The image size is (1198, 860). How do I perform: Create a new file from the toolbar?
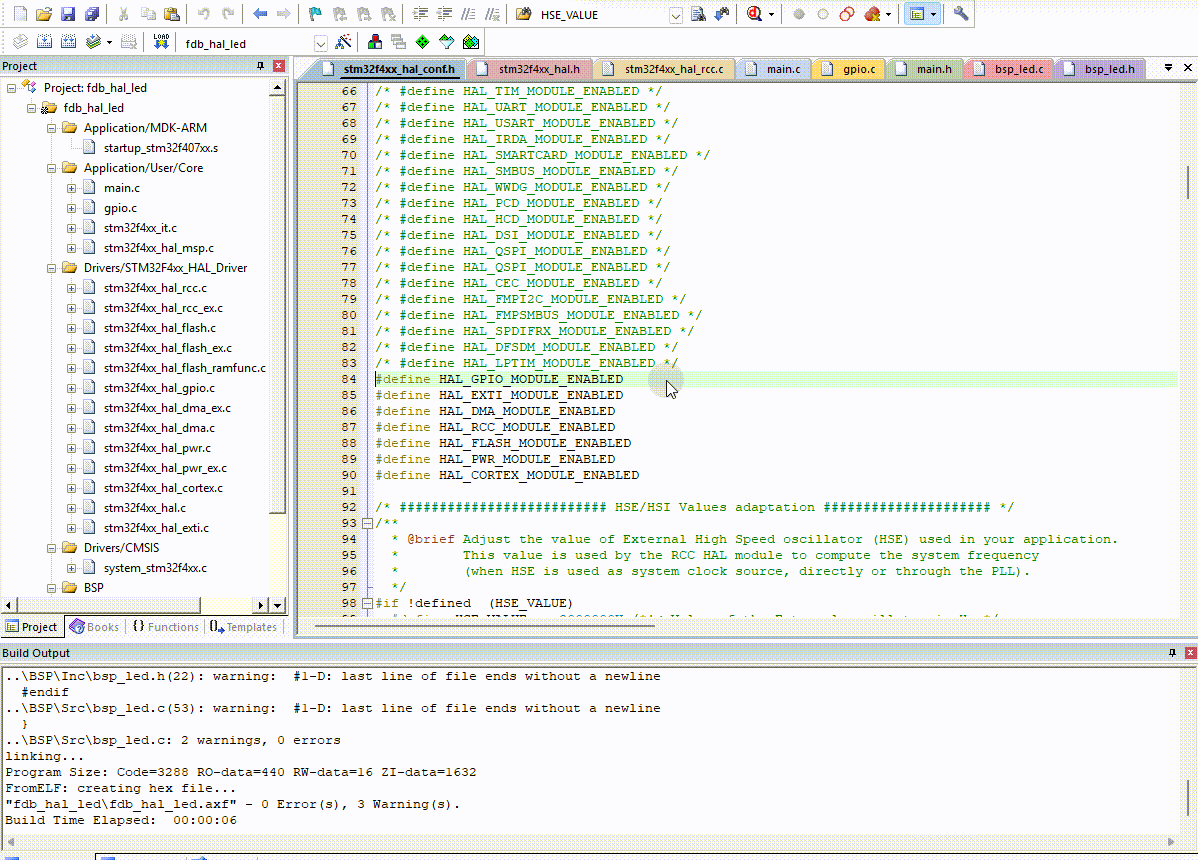(x=21, y=14)
